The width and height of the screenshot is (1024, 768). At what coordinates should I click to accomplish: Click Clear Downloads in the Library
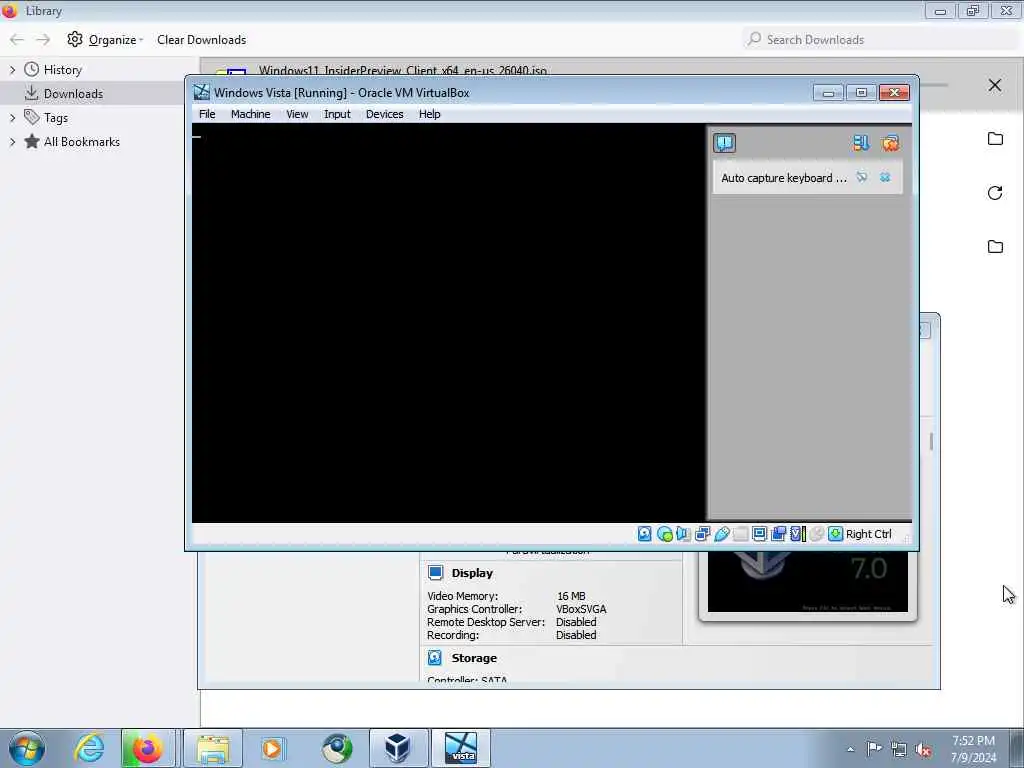click(x=201, y=40)
